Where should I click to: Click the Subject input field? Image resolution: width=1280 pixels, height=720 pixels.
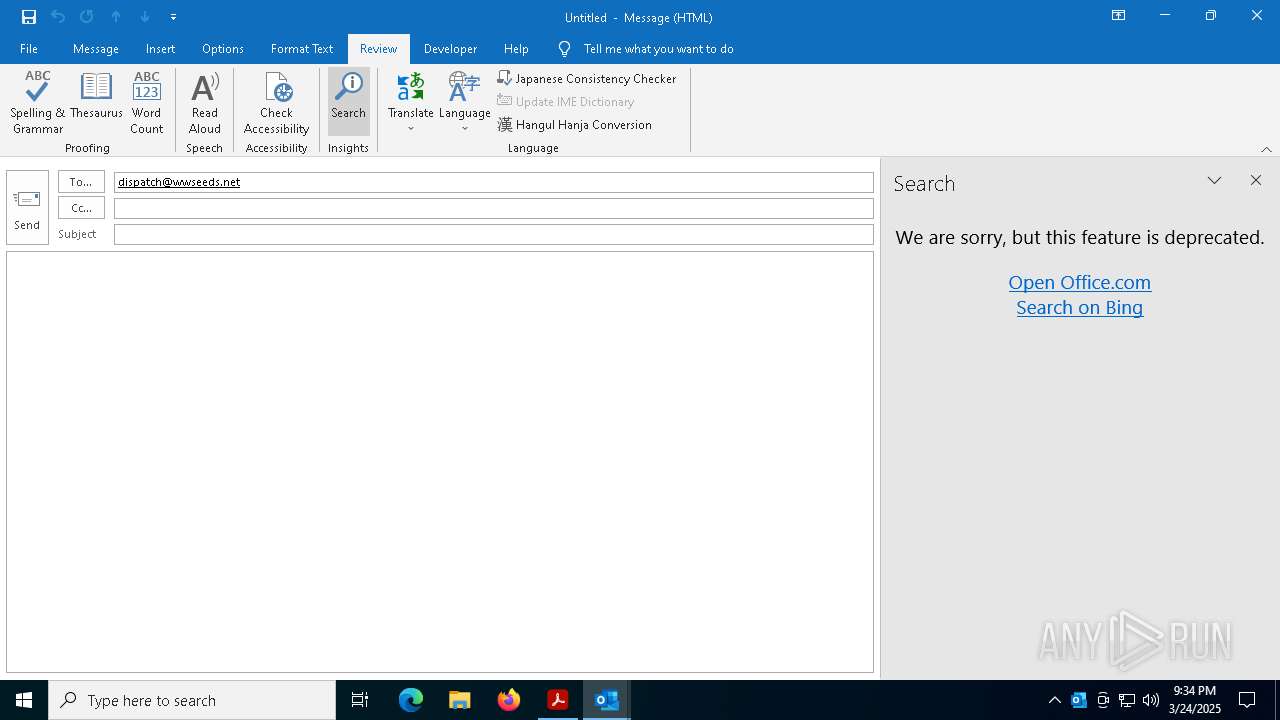coord(494,234)
